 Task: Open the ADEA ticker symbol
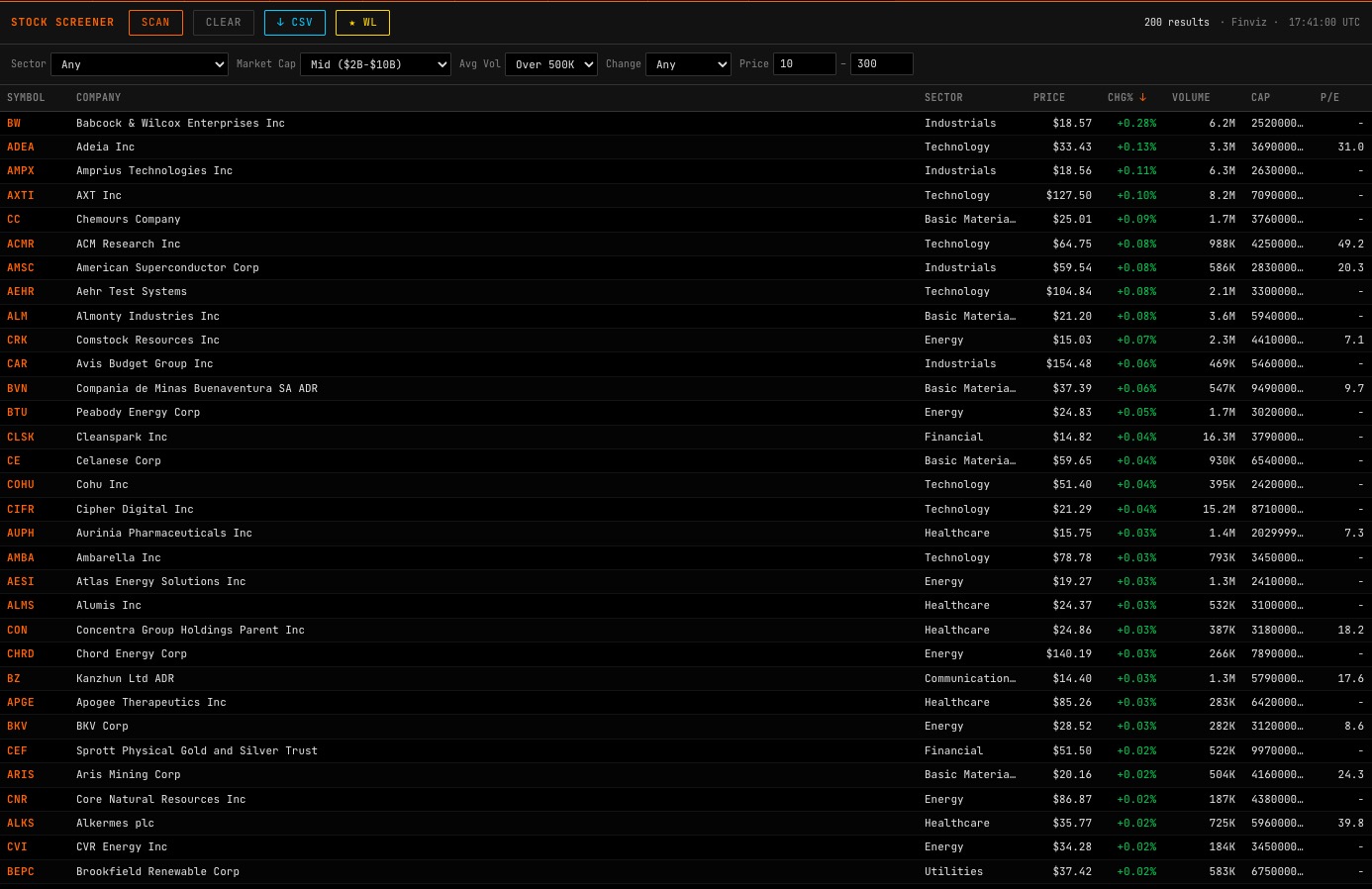click(21, 148)
